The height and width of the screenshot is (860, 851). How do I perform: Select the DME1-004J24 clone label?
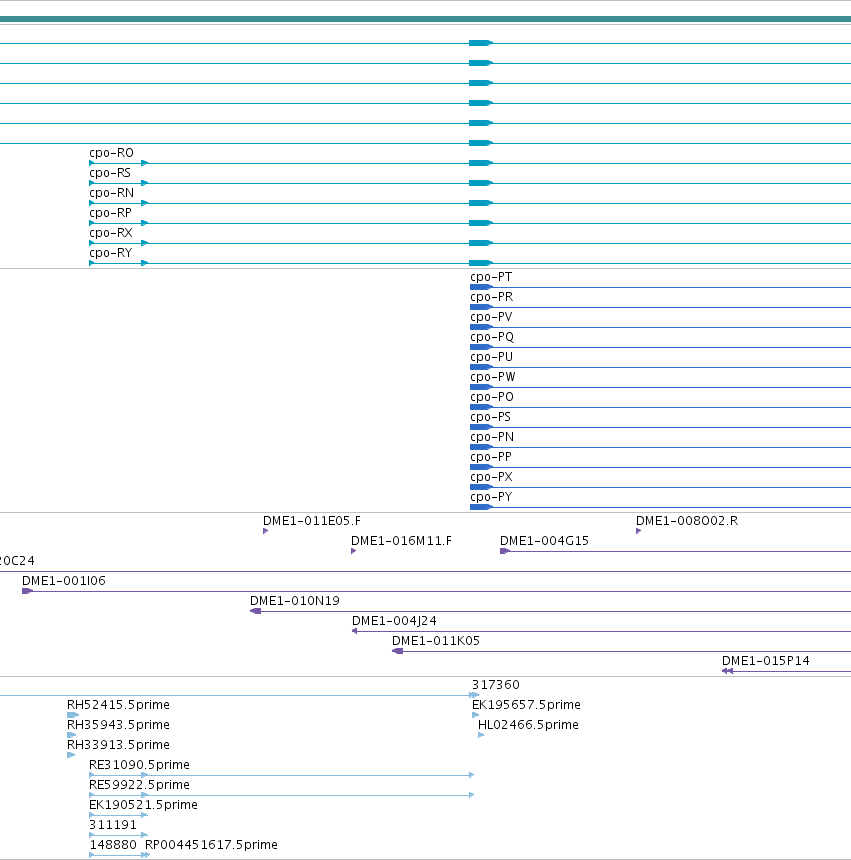tap(394, 621)
